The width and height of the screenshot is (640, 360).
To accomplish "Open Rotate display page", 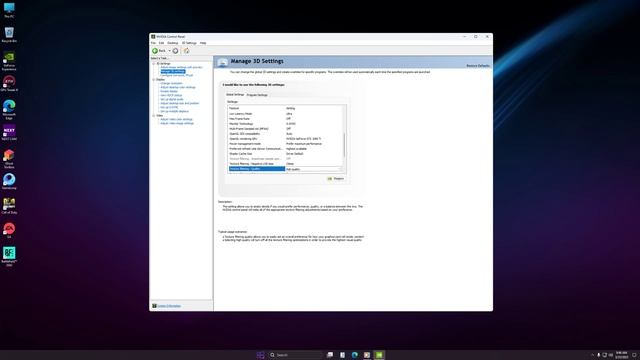I will click(x=169, y=91).
